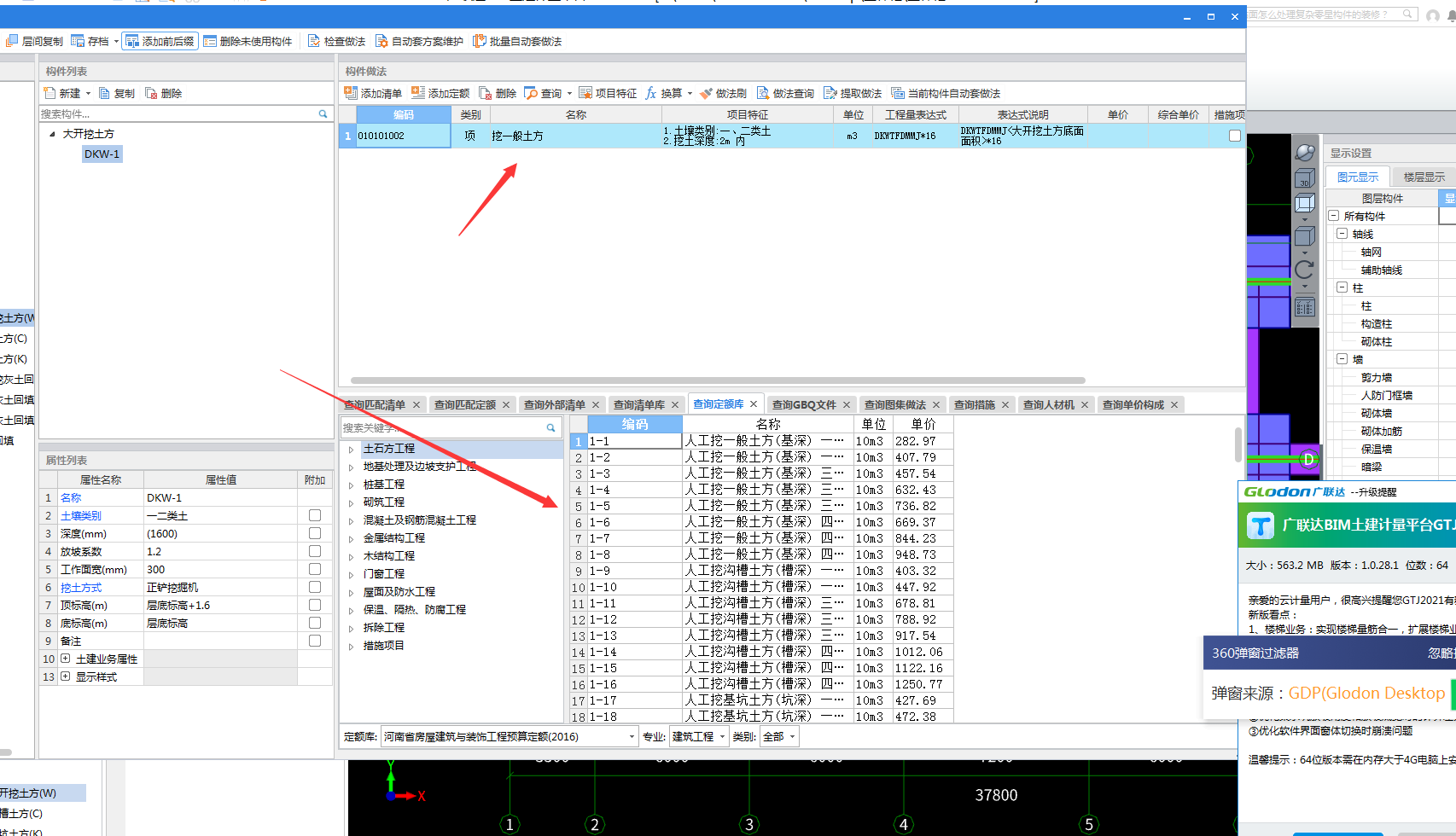Click the 3D view cube icon
Viewport: 1456px width, 836px height.
[x=1305, y=178]
